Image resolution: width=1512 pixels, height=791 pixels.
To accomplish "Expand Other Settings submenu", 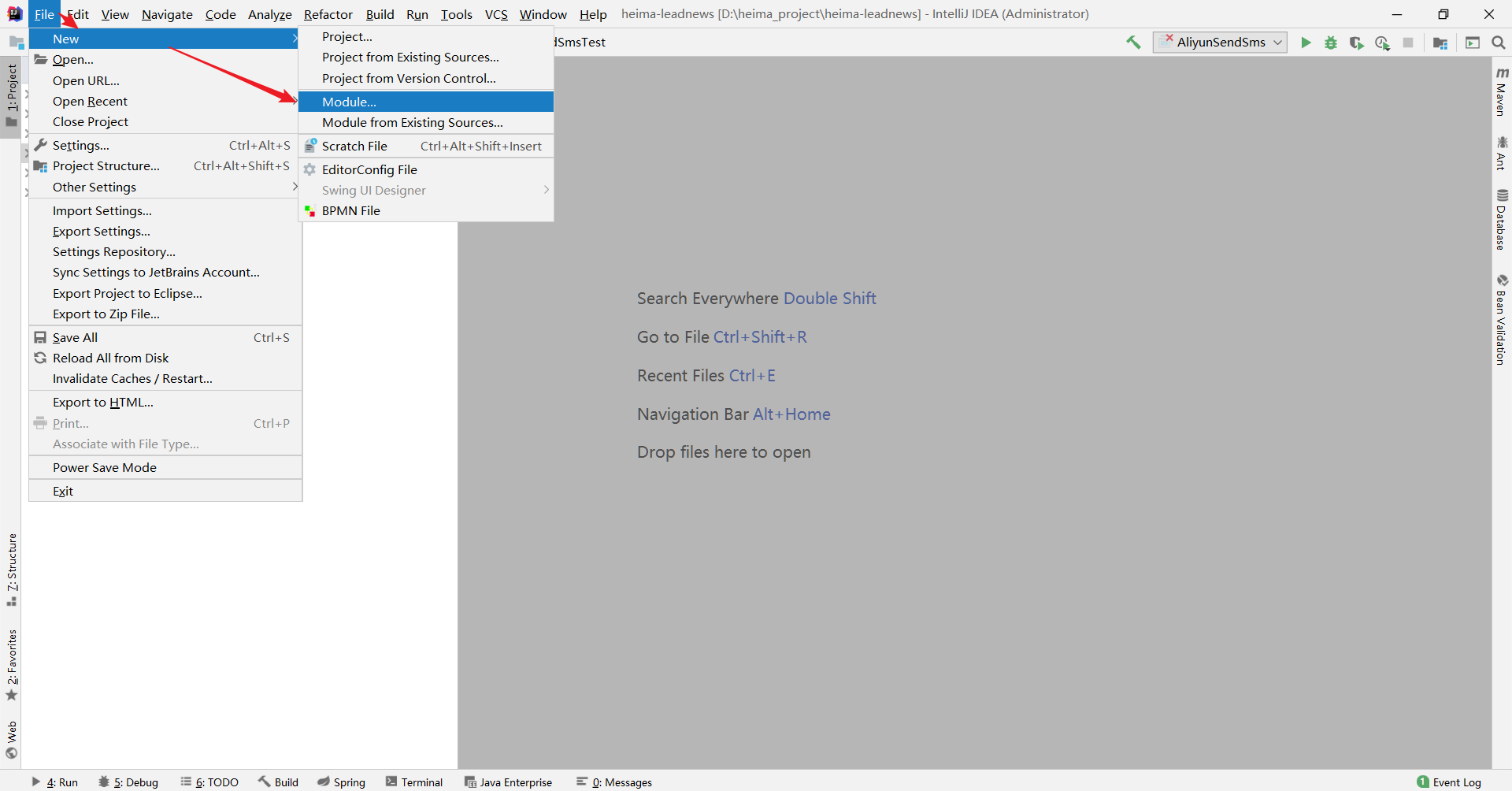I will point(164,187).
